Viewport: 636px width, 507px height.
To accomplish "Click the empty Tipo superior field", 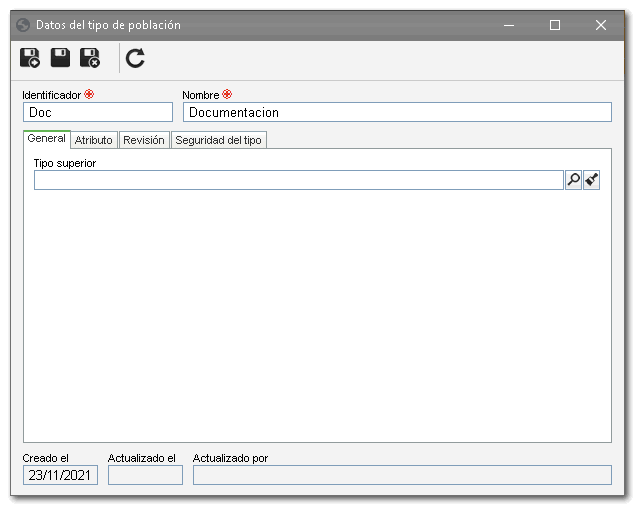I will tap(299, 180).
